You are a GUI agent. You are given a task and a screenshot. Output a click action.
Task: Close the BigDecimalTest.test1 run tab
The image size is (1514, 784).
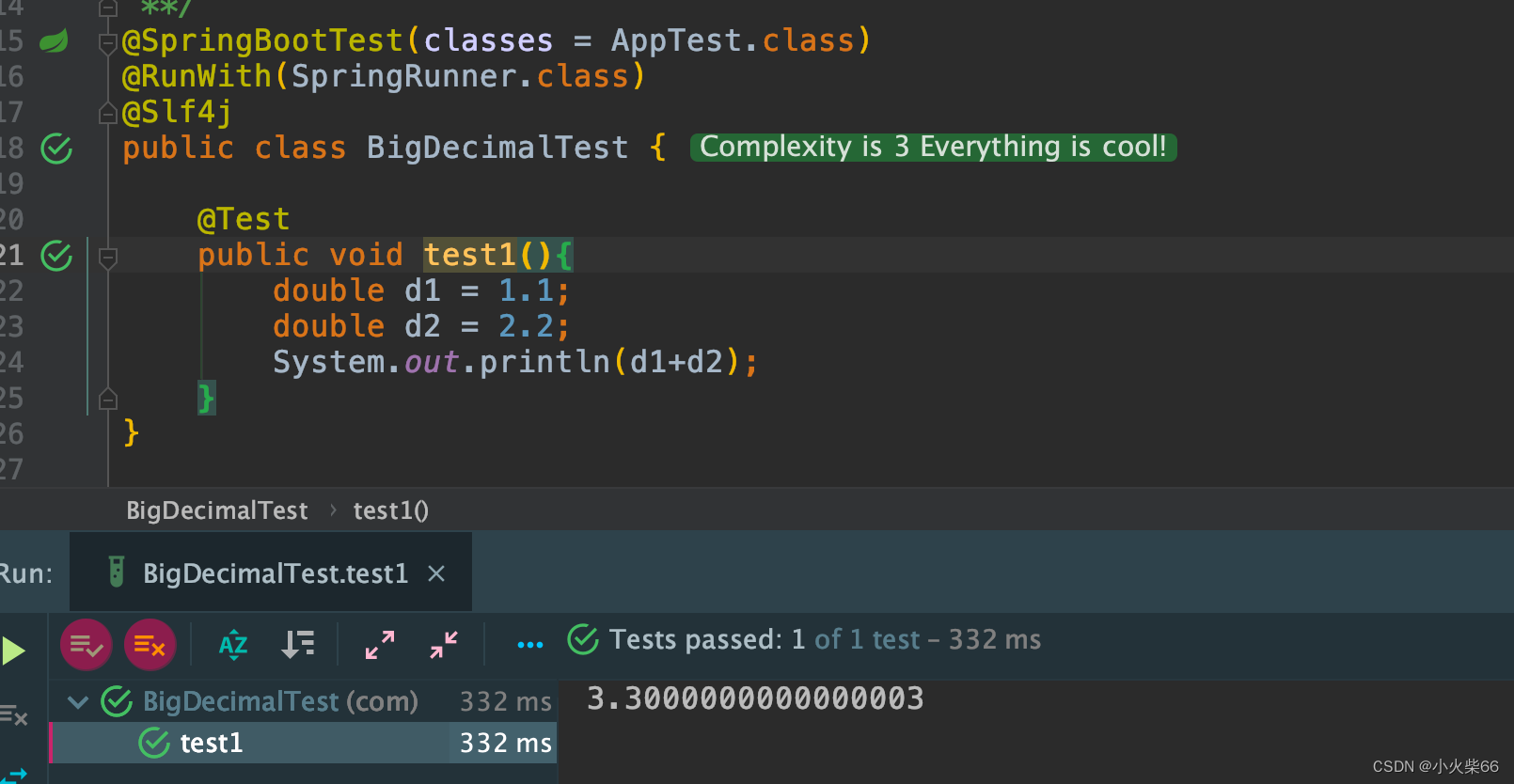coord(436,573)
